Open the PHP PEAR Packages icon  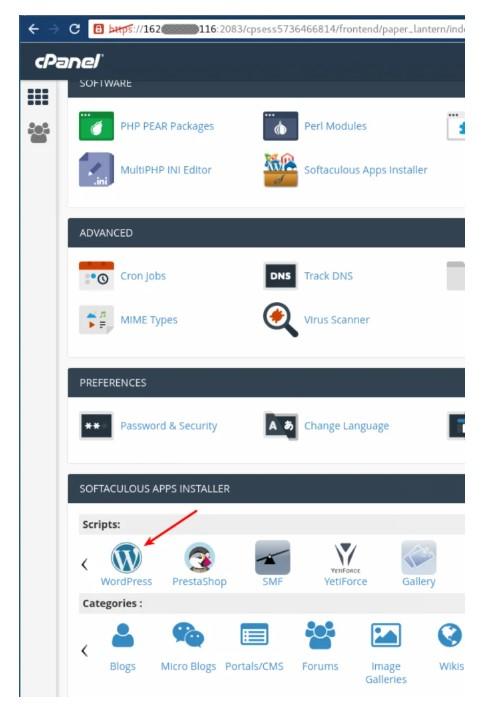coord(96,126)
